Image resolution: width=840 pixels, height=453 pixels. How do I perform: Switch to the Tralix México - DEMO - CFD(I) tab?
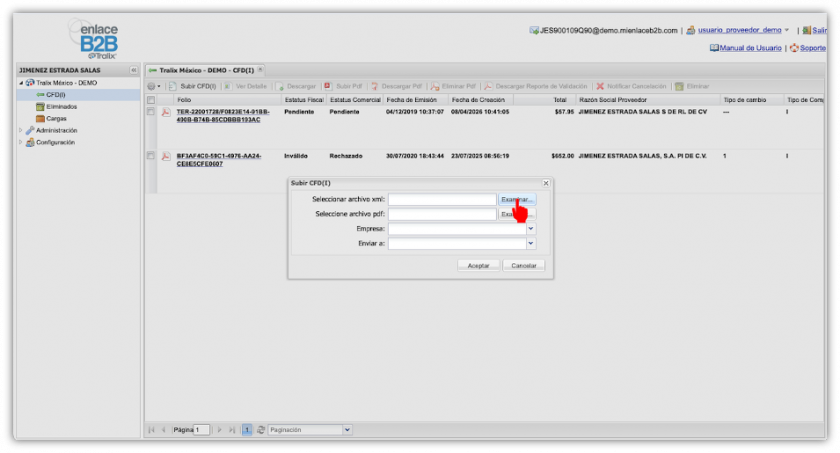tap(205, 70)
